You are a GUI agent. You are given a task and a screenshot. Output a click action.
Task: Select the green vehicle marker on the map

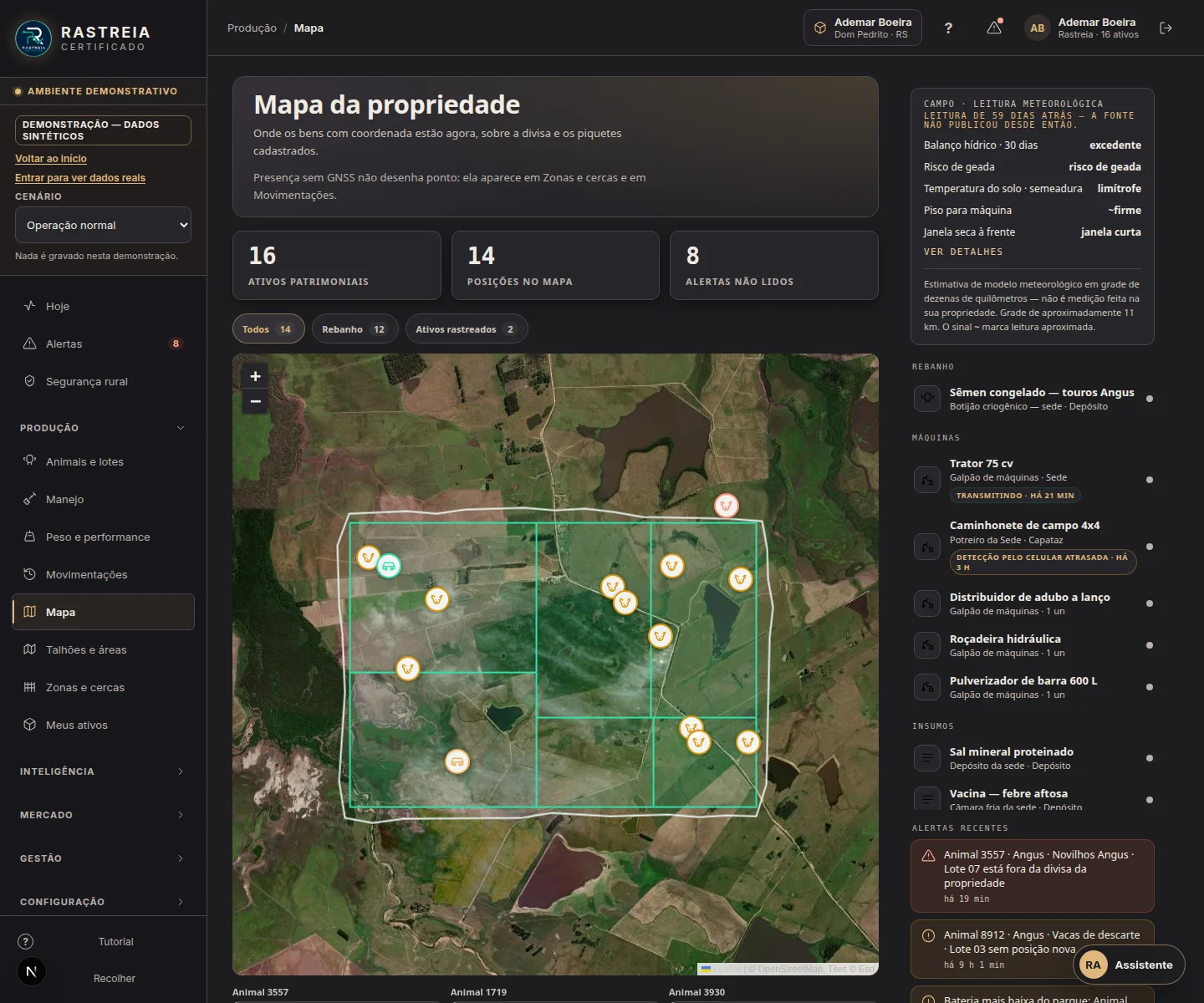[x=388, y=566]
